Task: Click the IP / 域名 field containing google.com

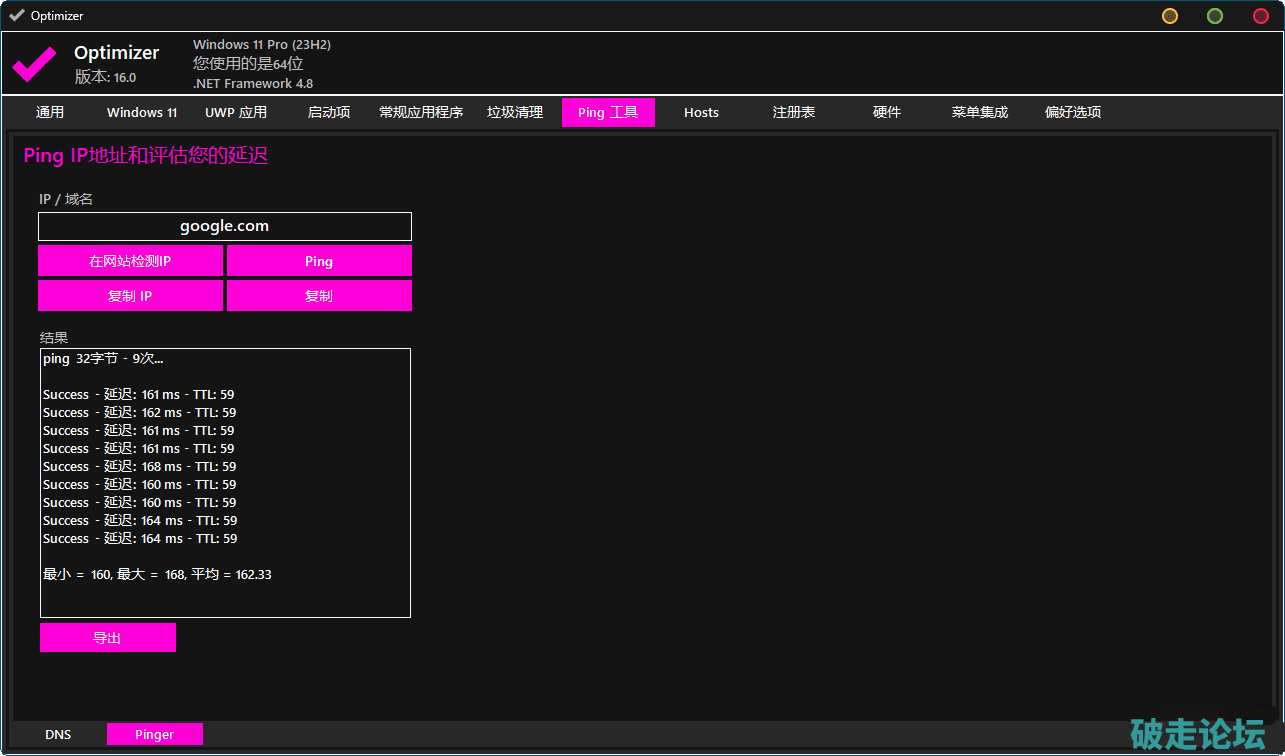Action: (225, 226)
